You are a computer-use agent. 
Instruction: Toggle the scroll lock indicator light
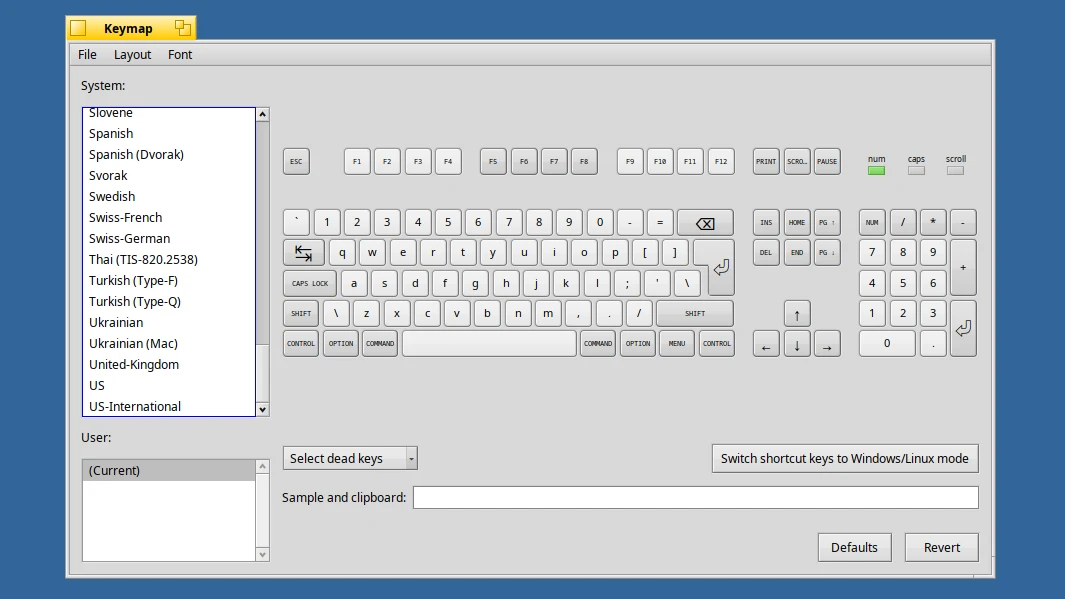pyautogui.click(x=955, y=170)
